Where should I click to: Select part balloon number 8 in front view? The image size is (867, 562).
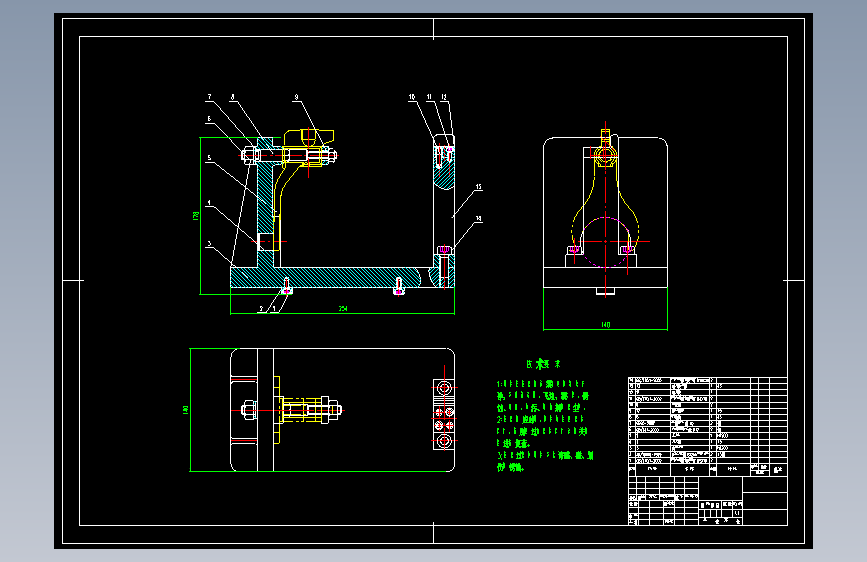(x=232, y=97)
